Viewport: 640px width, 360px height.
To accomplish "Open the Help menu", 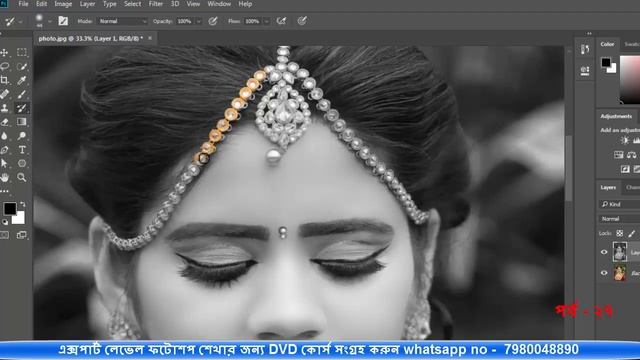I will tap(245, 4).
